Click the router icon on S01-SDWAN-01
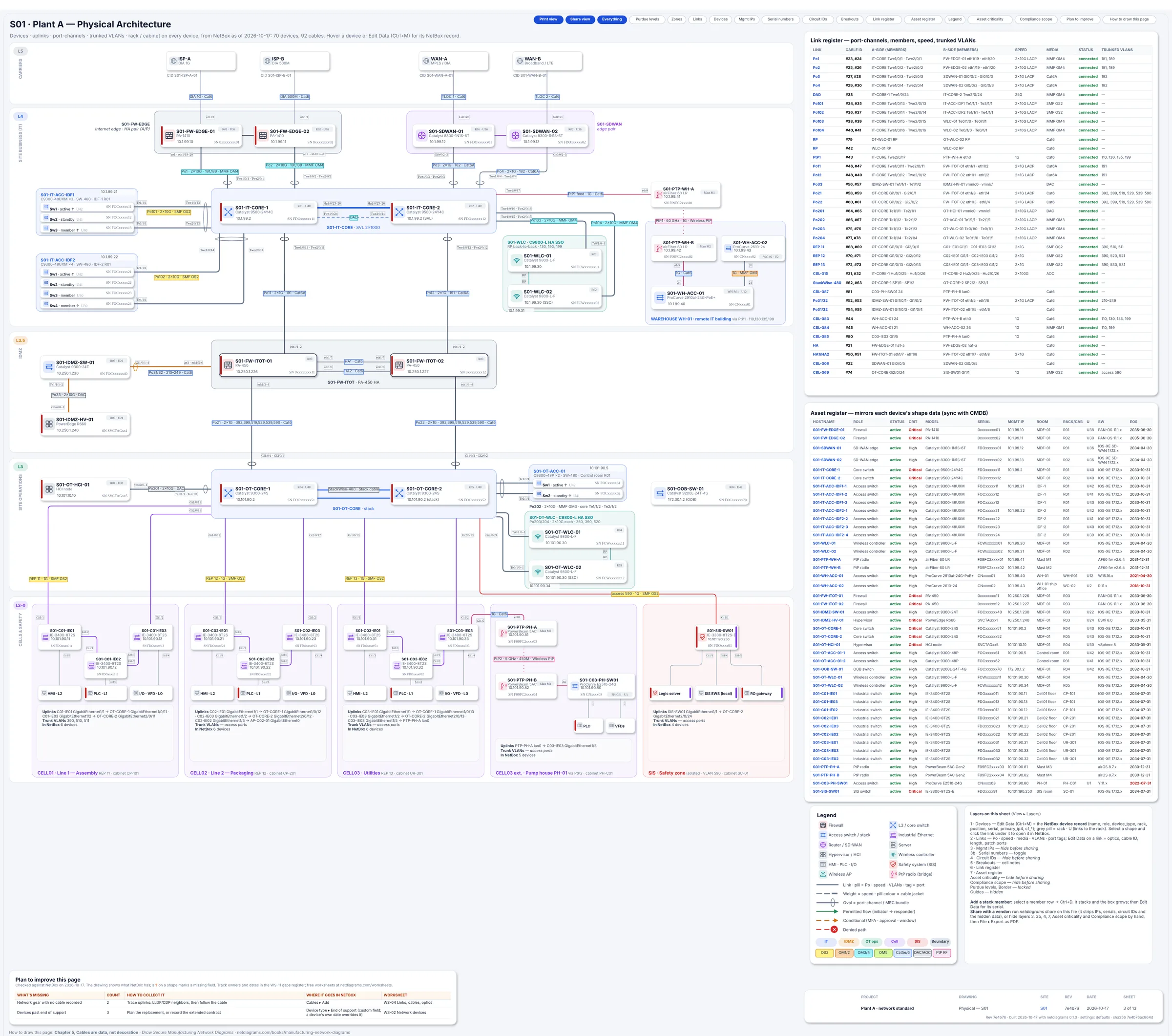 click(421, 135)
